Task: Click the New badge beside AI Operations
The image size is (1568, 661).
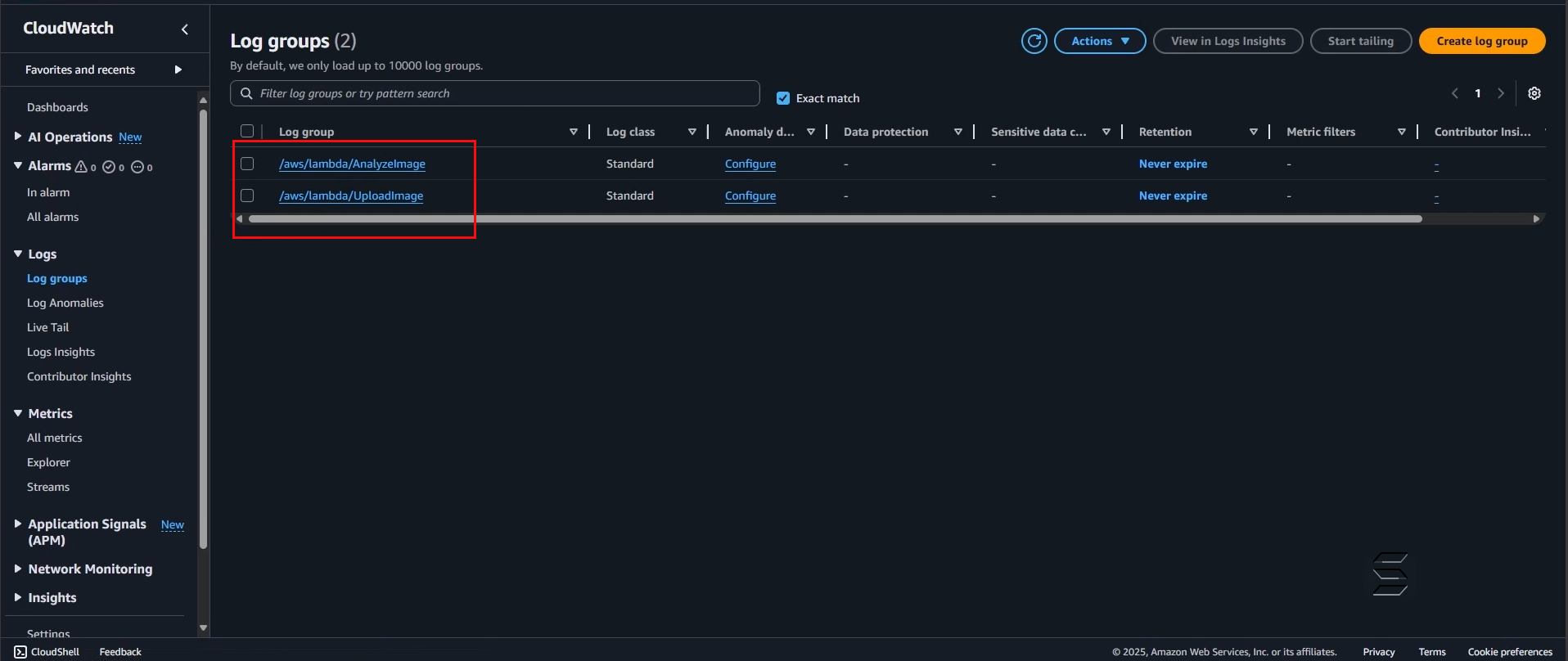Action: pos(130,137)
